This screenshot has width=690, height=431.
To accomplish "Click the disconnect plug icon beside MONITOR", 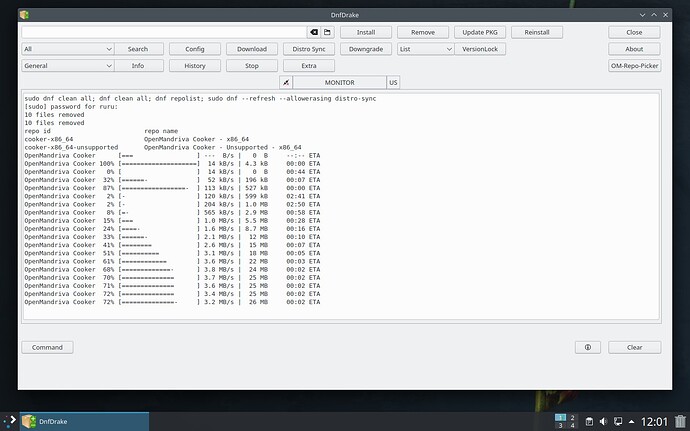I will (286, 82).
